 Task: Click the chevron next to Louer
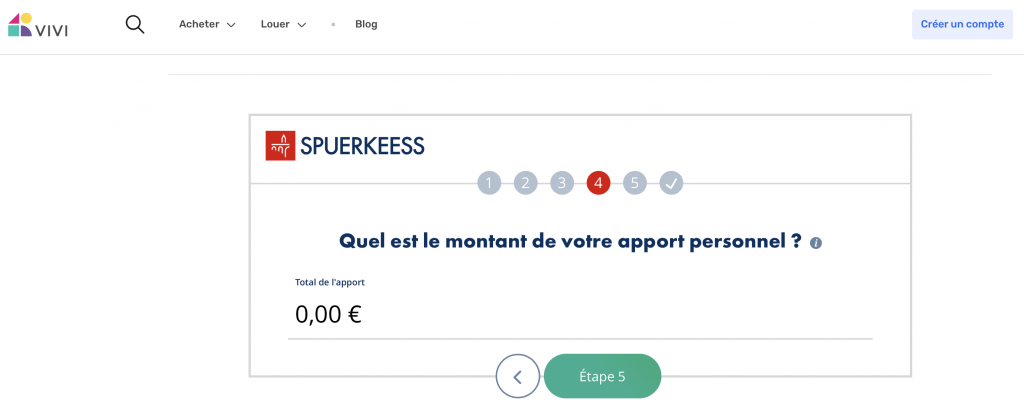pyautogui.click(x=301, y=25)
